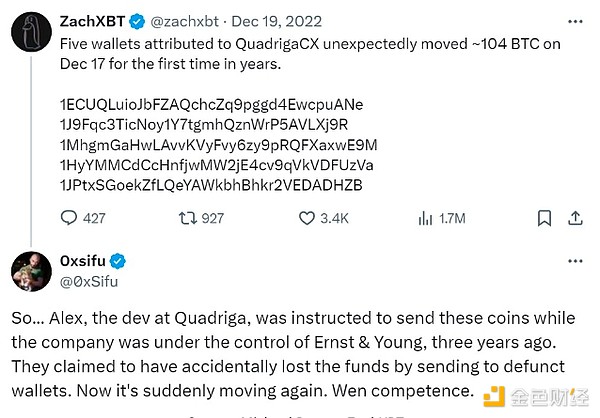Click the first wallet address 1ECUQLuio…

click(212, 105)
